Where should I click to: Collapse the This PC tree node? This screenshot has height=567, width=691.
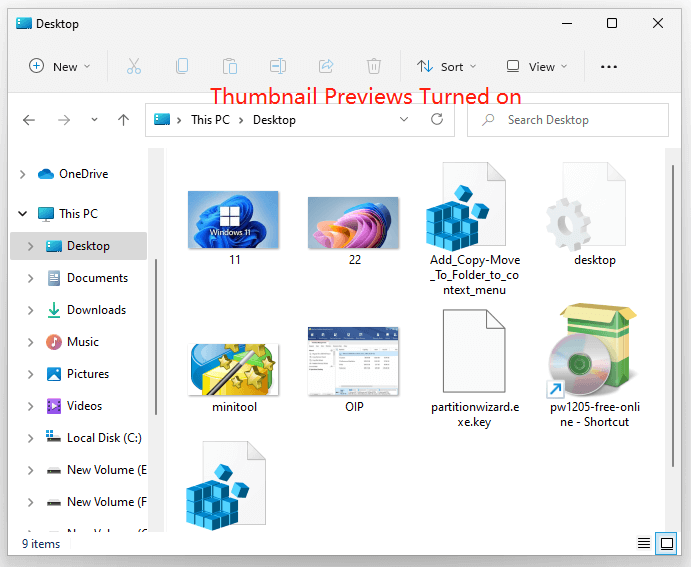pos(23,214)
